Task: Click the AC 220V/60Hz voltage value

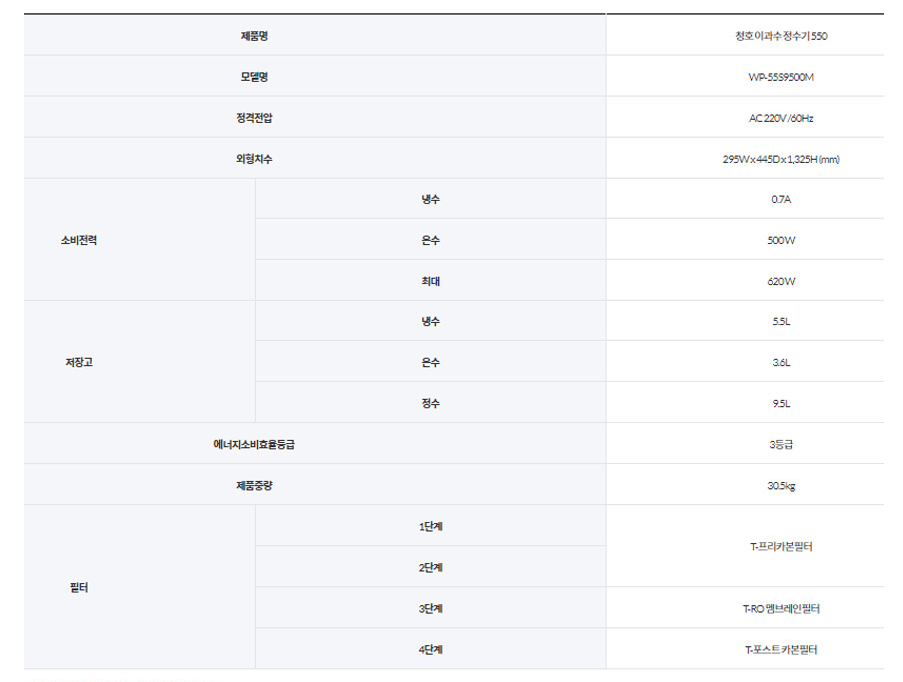Action: point(781,118)
